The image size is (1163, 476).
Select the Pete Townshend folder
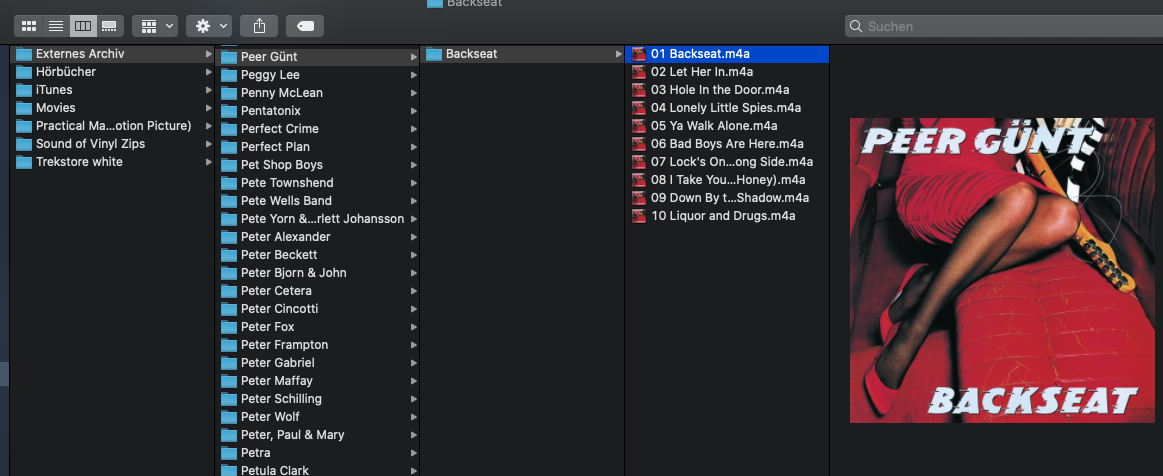(317, 182)
